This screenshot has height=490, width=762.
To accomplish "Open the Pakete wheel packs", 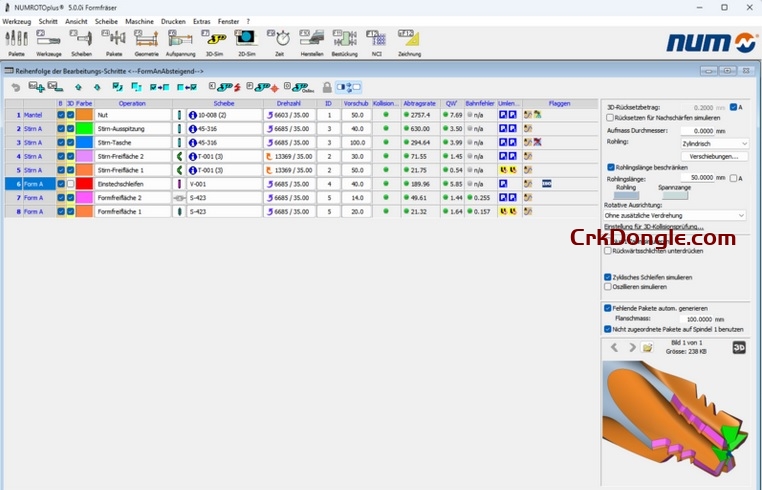I will (x=114, y=43).
